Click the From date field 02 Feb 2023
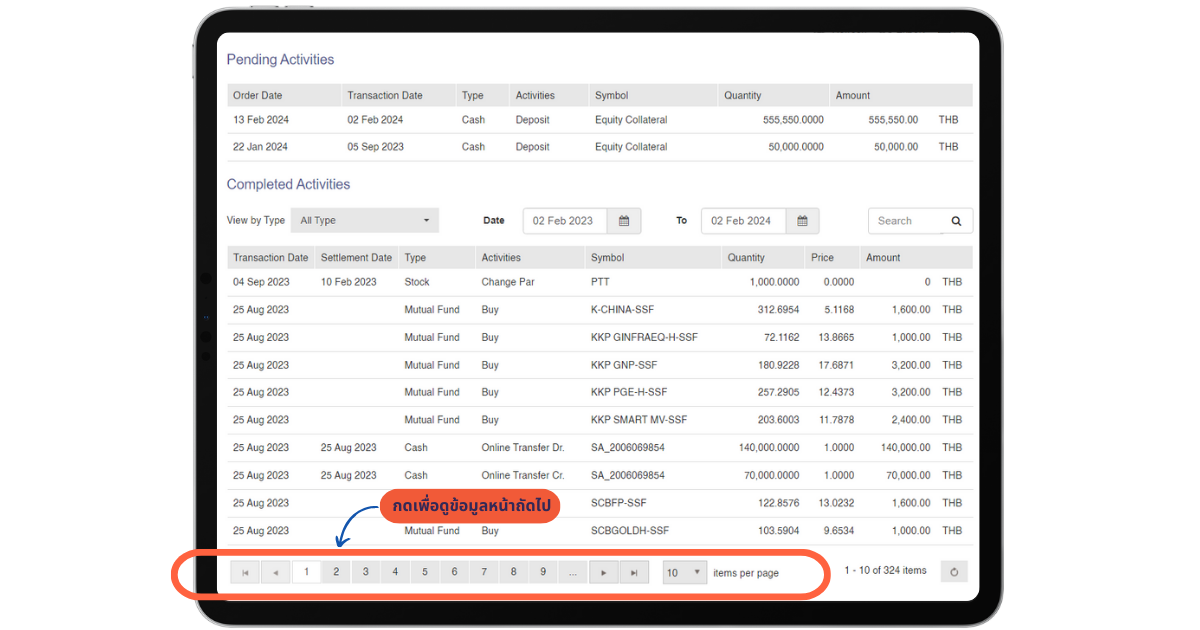The width and height of the screenshot is (1200, 630). pos(563,221)
